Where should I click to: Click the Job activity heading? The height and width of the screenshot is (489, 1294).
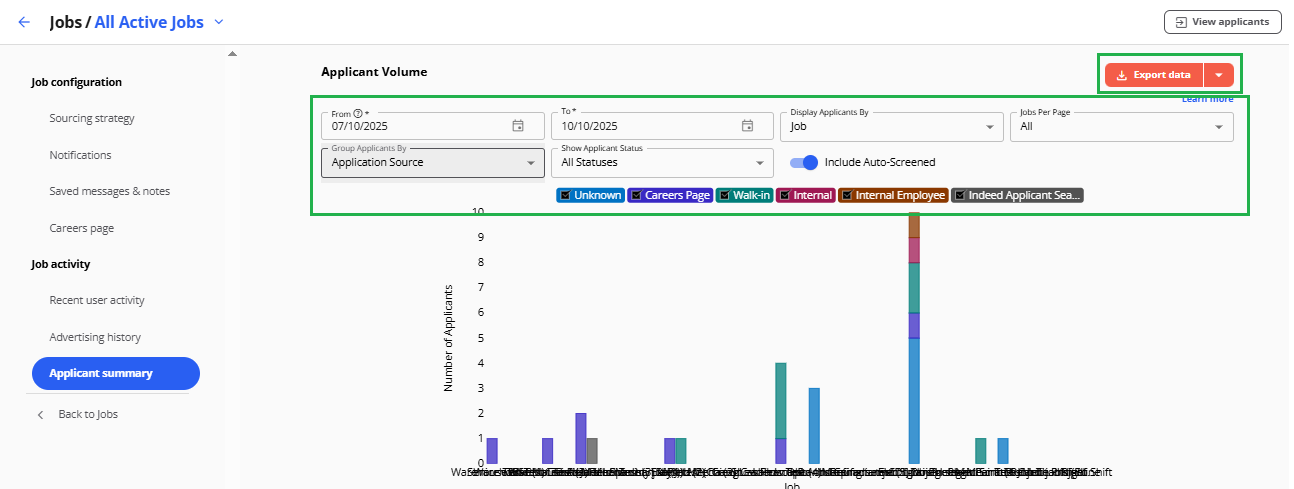[61, 264]
